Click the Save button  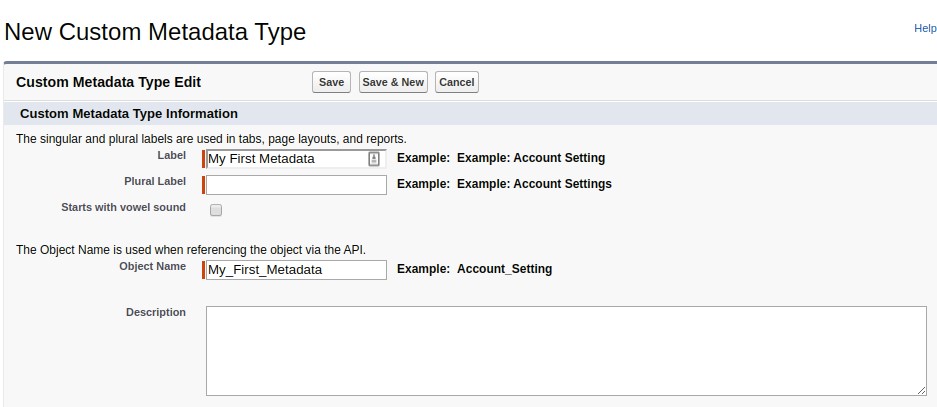coord(331,82)
